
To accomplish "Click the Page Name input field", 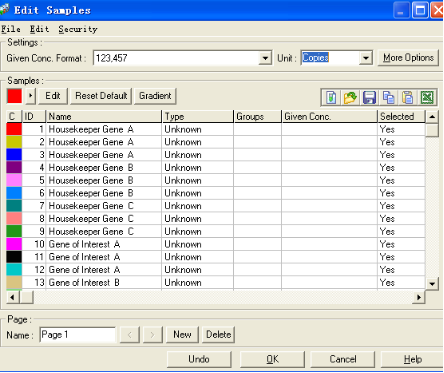I will pos(78,335).
